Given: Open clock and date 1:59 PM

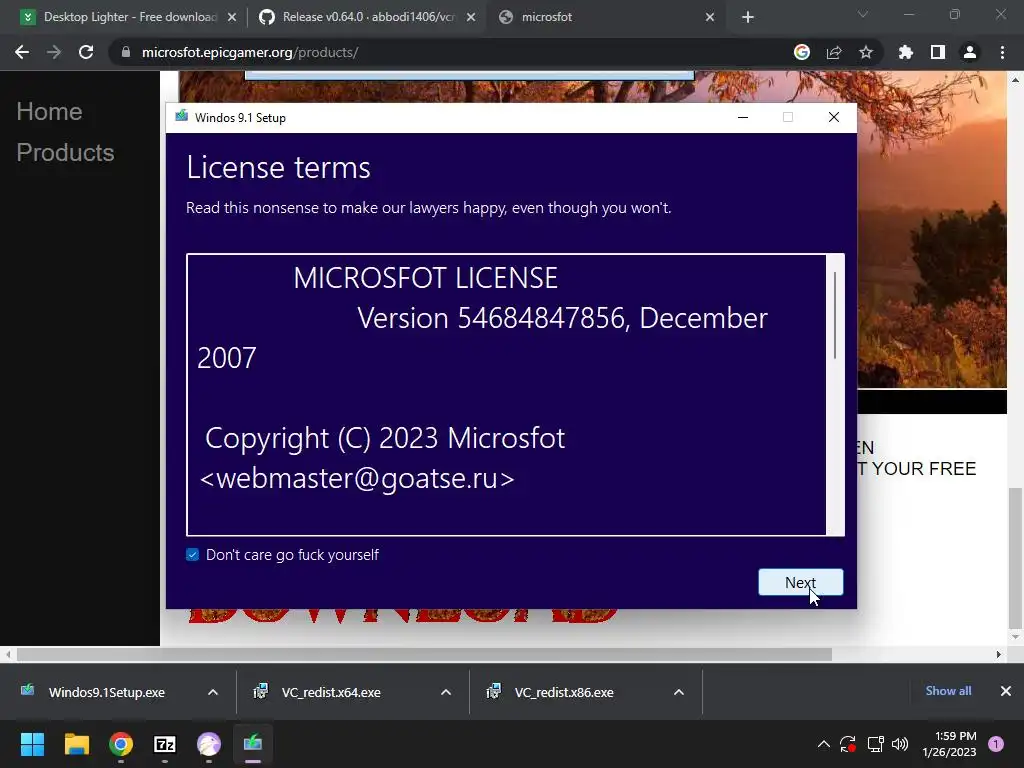Looking at the screenshot, I should [949, 744].
